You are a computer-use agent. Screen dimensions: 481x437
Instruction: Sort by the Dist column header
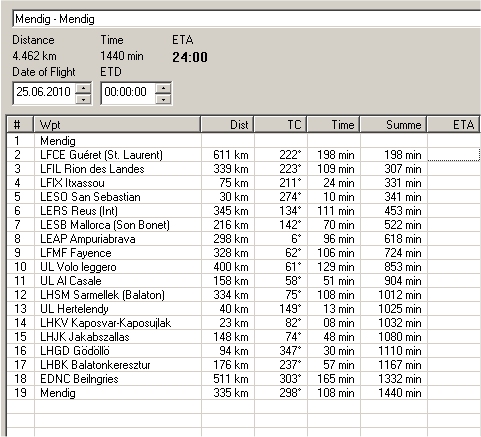[x=227, y=125]
